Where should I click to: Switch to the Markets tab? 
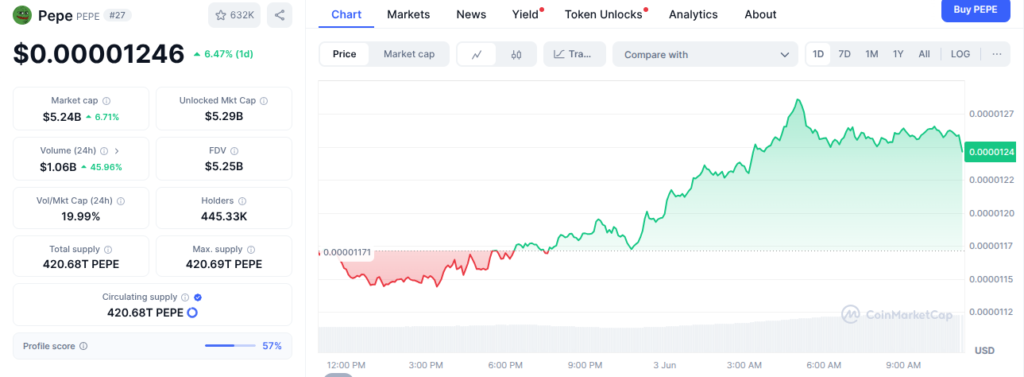pyautogui.click(x=408, y=14)
